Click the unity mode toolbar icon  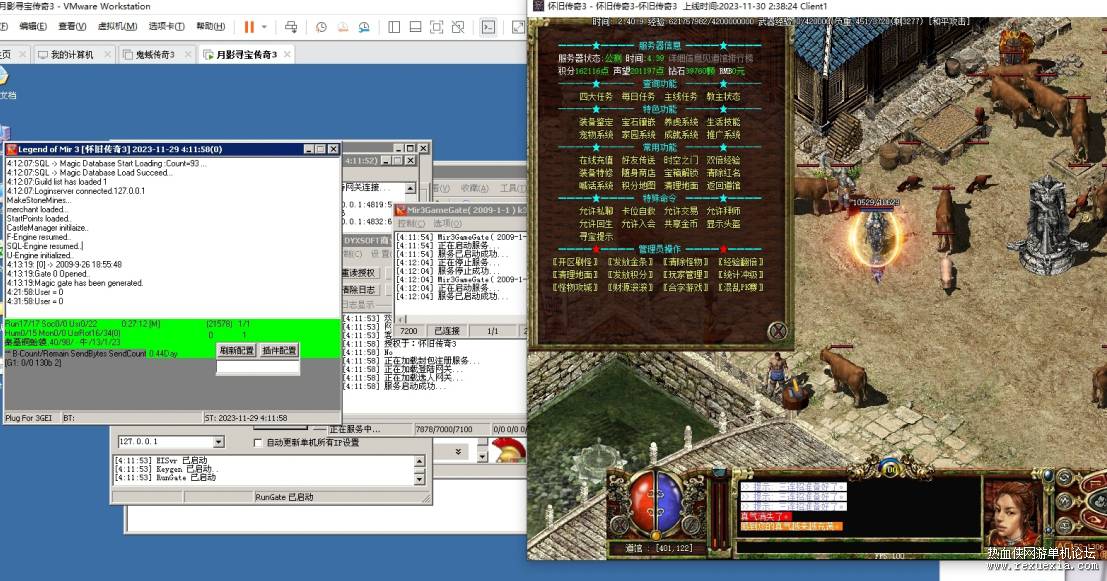click(x=458, y=27)
